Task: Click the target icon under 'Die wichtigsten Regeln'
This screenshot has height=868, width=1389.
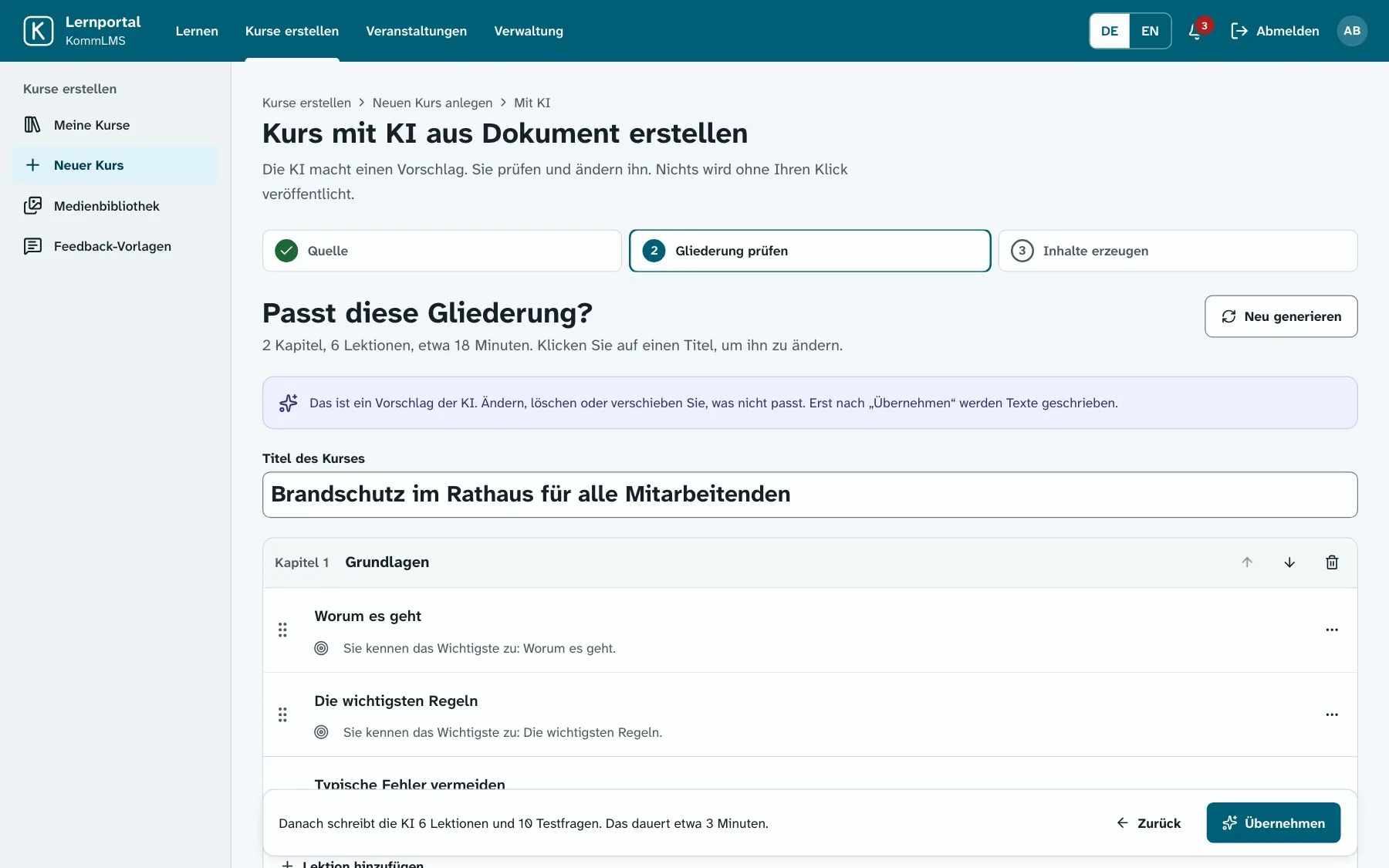Action: [x=322, y=732]
